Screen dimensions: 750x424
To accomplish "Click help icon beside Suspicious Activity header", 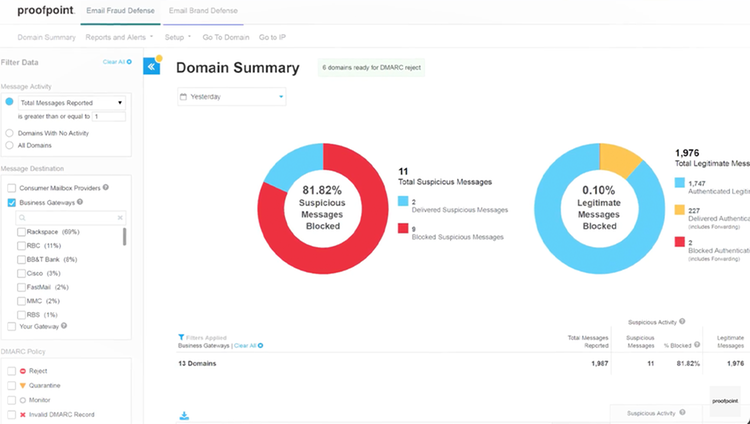I will point(682,322).
